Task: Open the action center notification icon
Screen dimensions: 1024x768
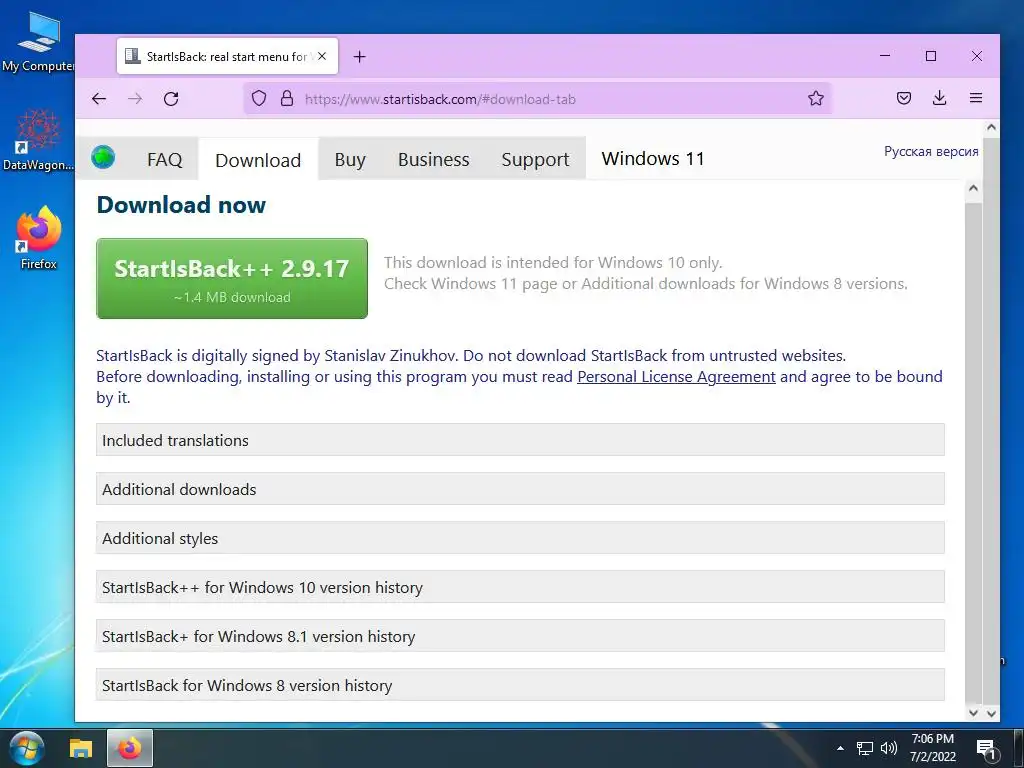Action: 985,749
